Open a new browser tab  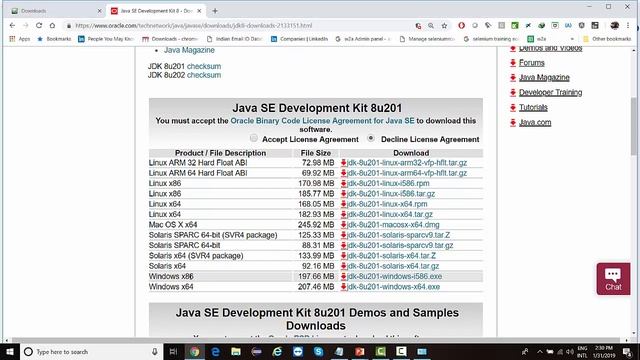215,11
